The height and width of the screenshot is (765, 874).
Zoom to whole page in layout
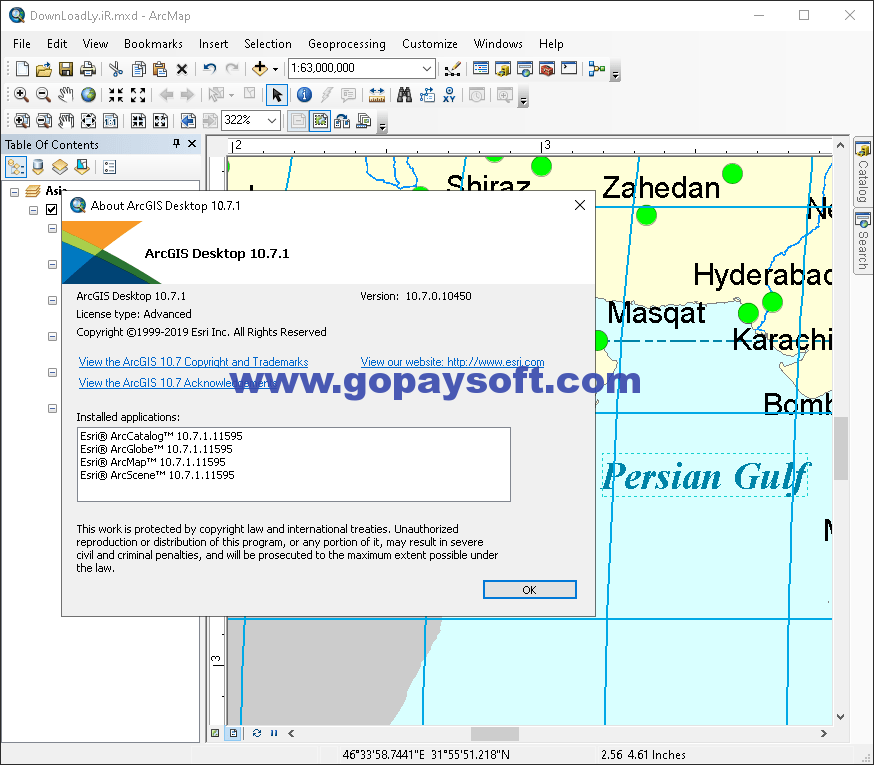[x=88, y=120]
